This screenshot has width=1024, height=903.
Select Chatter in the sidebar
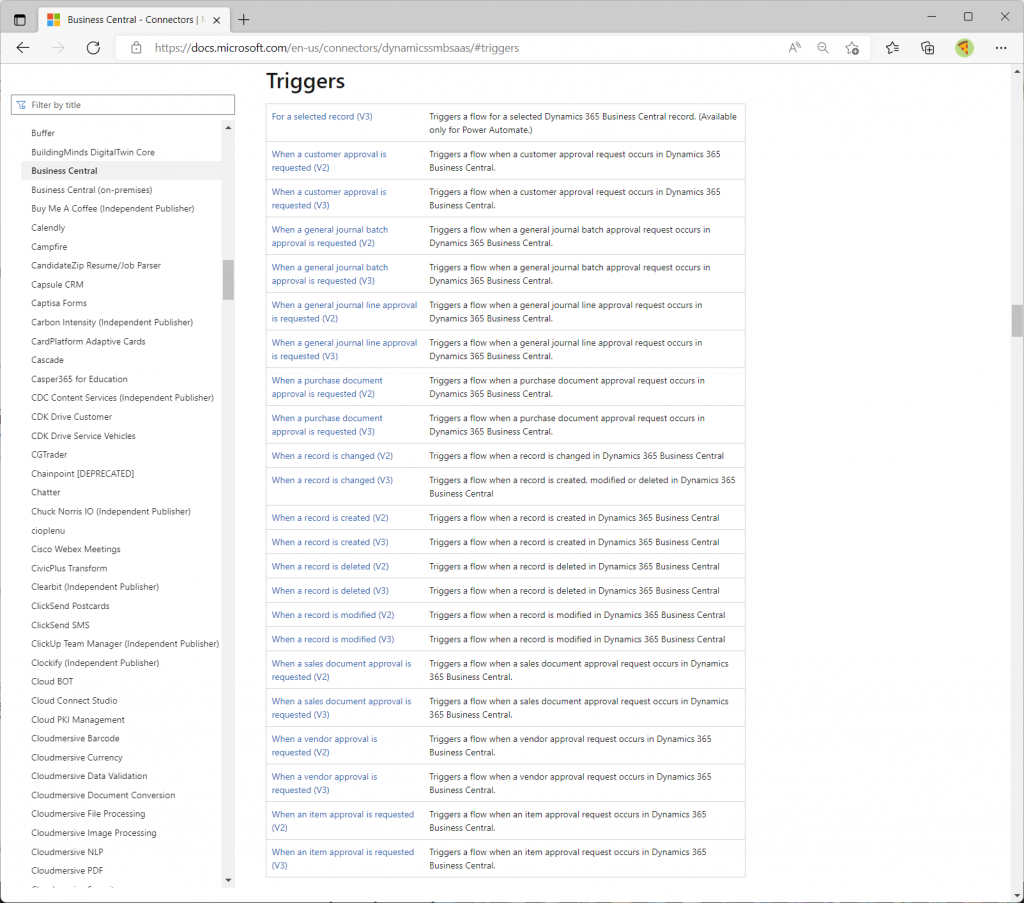pos(46,492)
